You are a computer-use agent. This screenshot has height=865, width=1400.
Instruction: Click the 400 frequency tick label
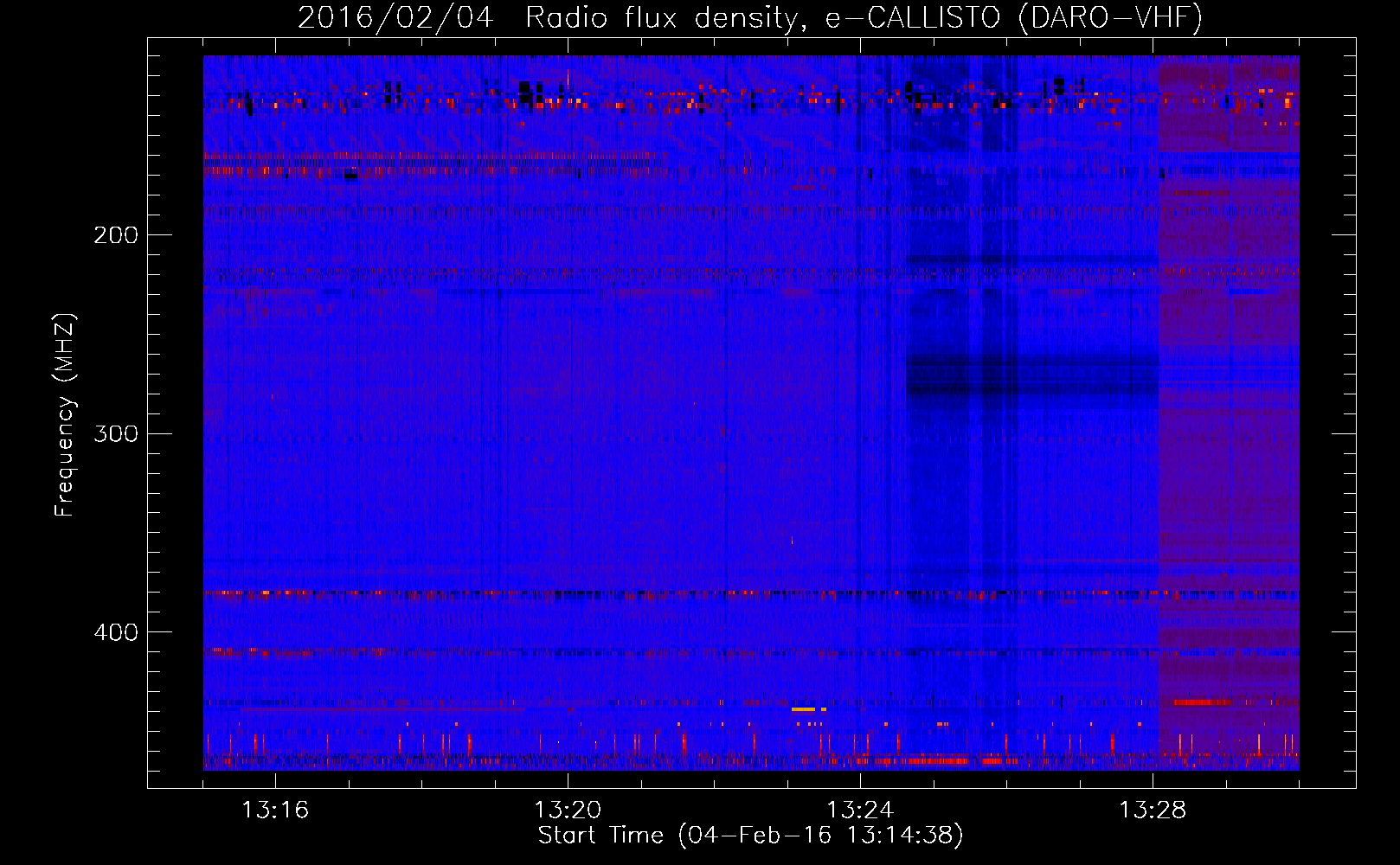116,632
